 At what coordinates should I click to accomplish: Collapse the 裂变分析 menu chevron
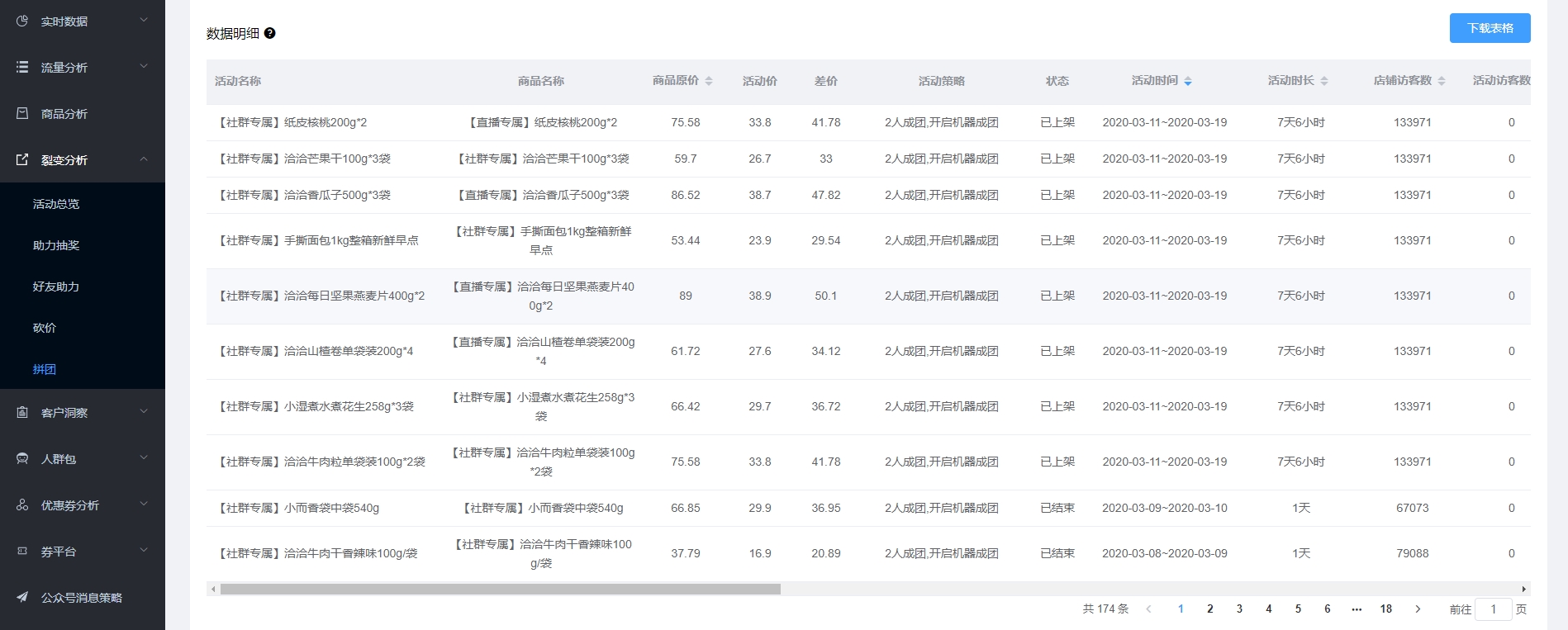(x=144, y=159)
